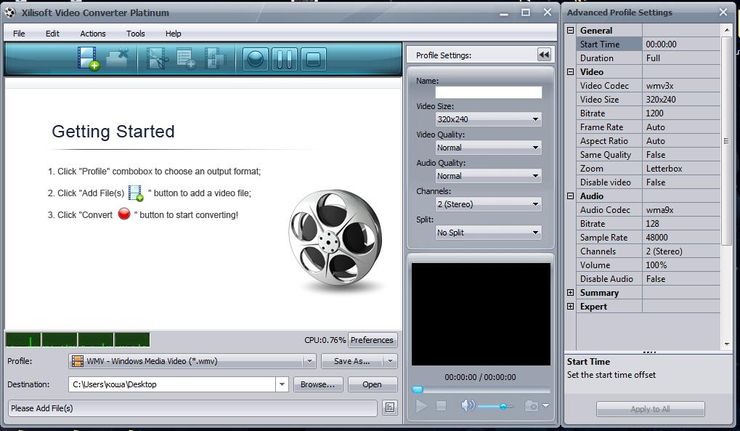The image size is (740, 431).
Task: Open the Split dropdown
Action: (x=488, y=232)
